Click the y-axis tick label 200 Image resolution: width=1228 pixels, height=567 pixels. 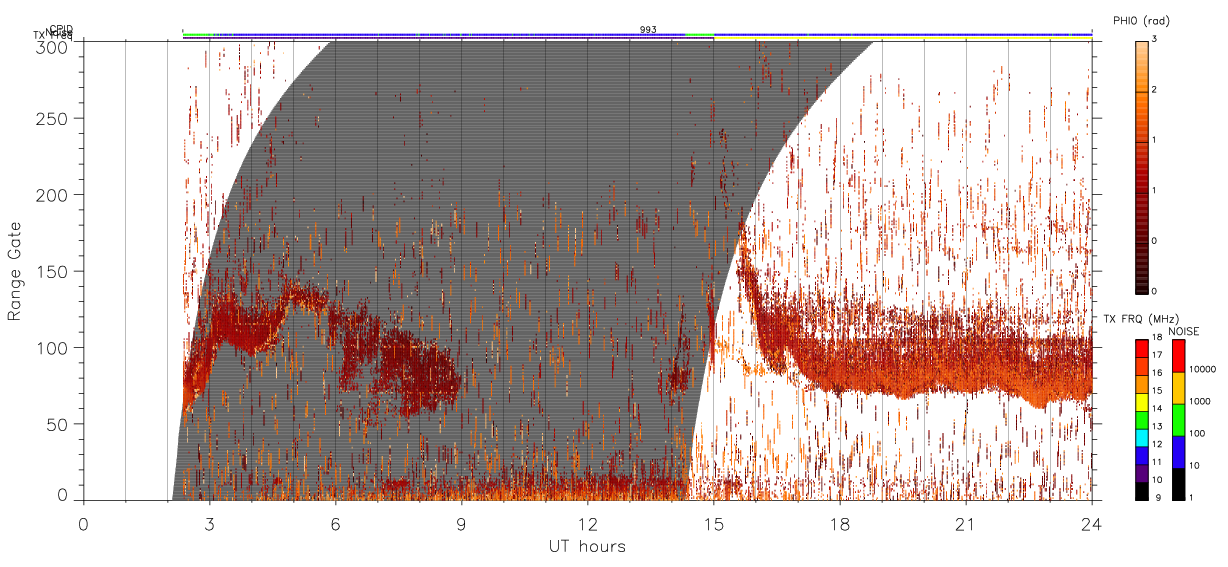point(52,194)
